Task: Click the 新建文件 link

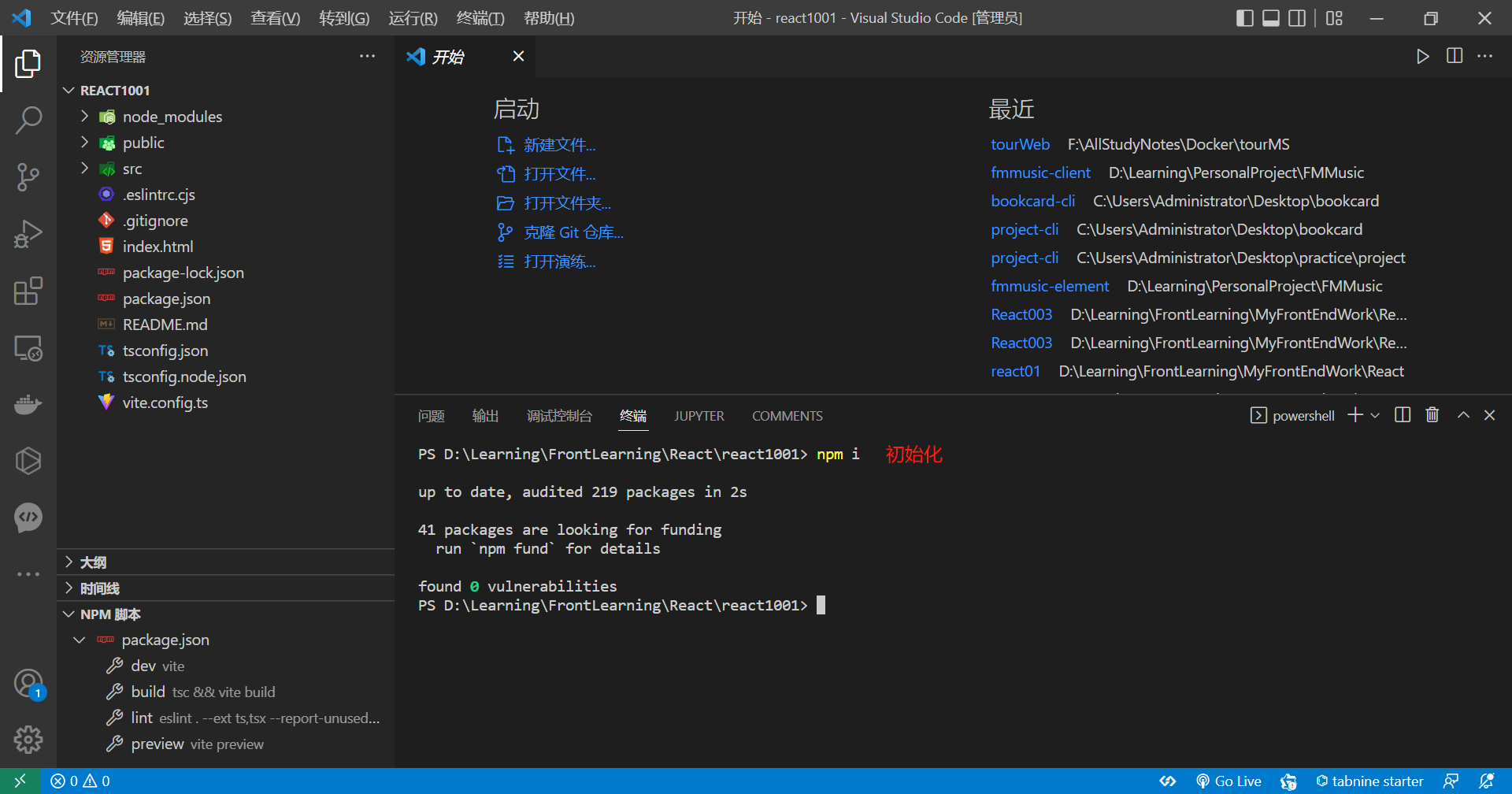Action: (560, 145)
